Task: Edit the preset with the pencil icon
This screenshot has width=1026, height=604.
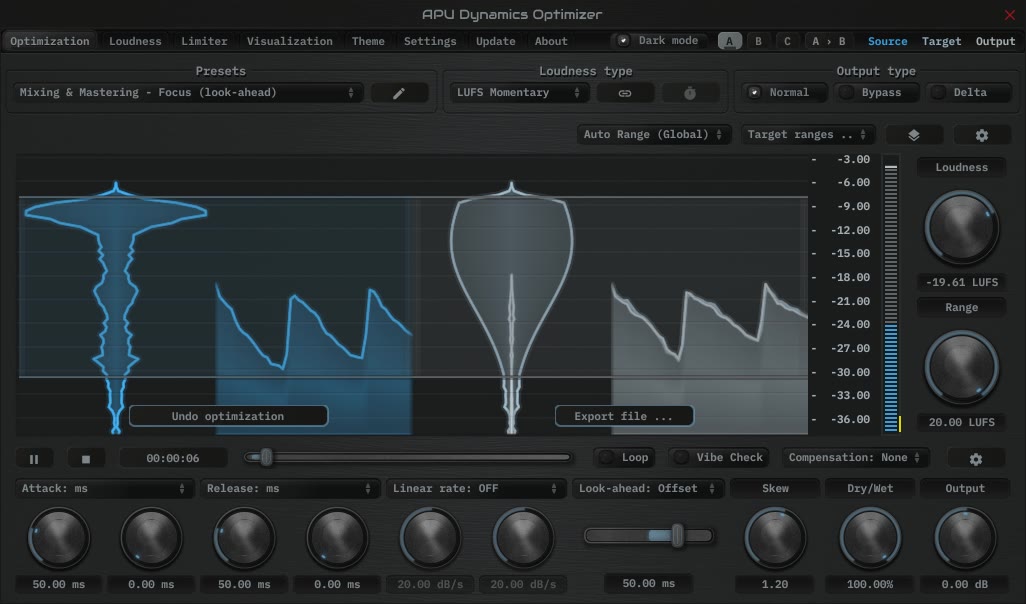Action: (x=399, y=93)
